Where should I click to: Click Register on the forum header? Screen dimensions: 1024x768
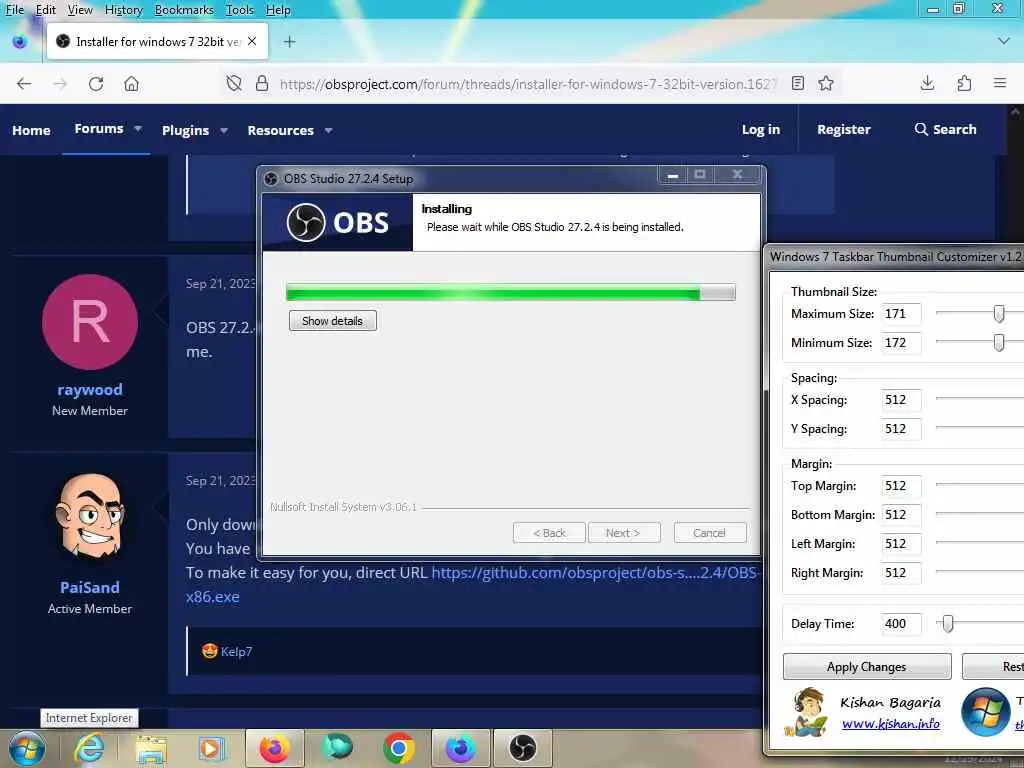point(844,129)
